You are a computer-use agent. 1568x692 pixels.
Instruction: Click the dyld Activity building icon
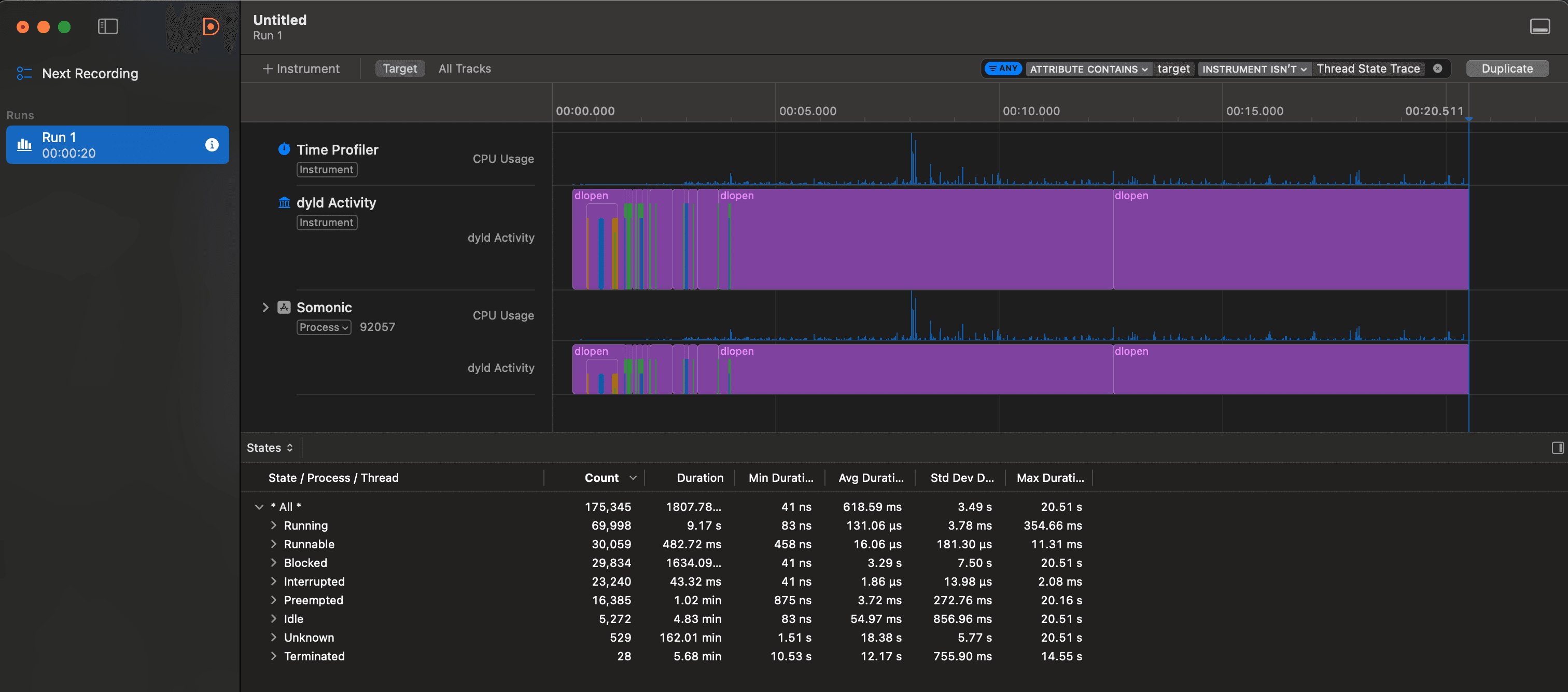pos(284,202)
